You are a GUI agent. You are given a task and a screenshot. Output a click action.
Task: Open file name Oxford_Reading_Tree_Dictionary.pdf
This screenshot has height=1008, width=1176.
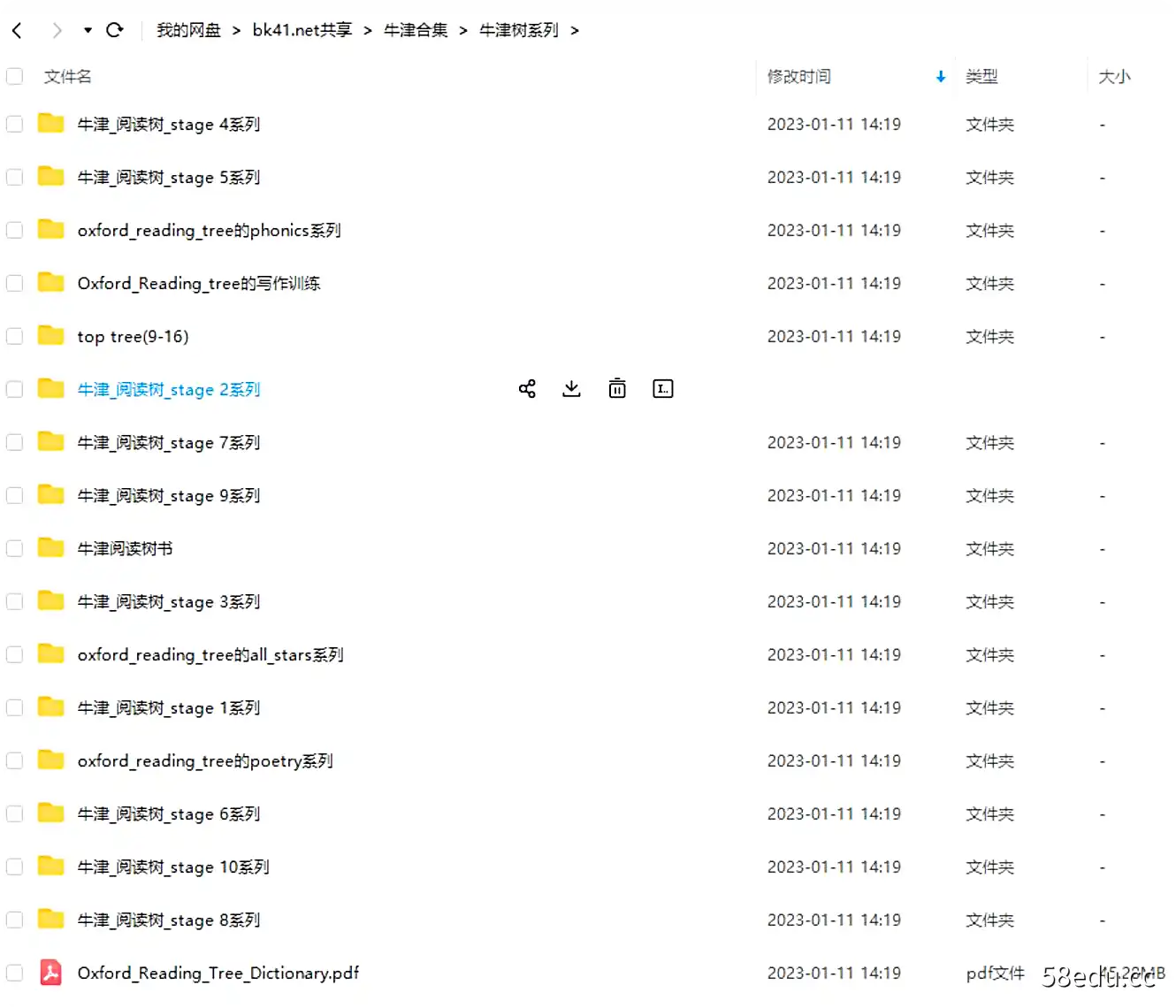[x=218, y=974]
